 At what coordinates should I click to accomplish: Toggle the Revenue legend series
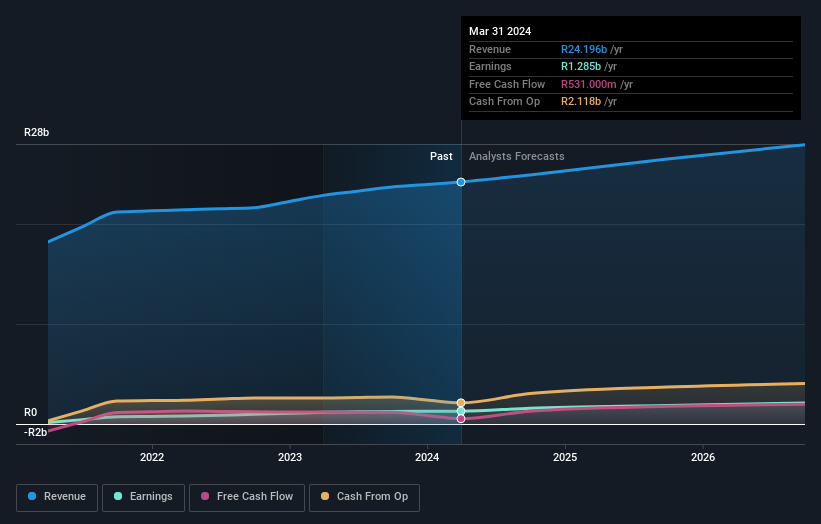click(57, 497)
